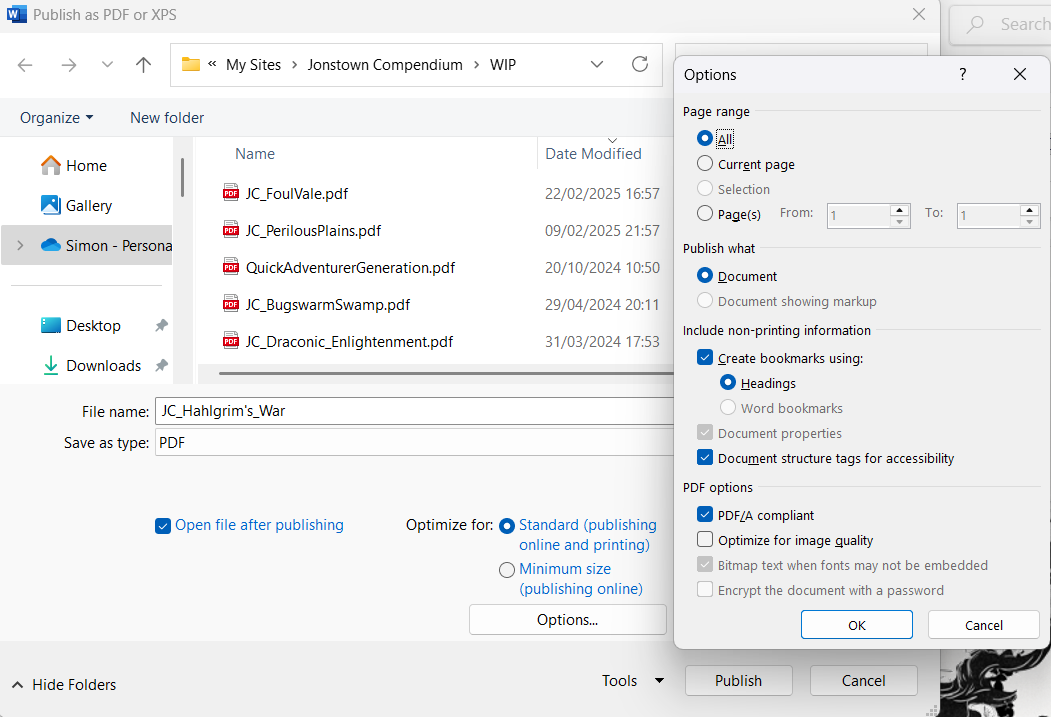1051x717 pixels.
Task: Select the JC_FoulVale.pdf file
Action: click(x=296, y=194)
